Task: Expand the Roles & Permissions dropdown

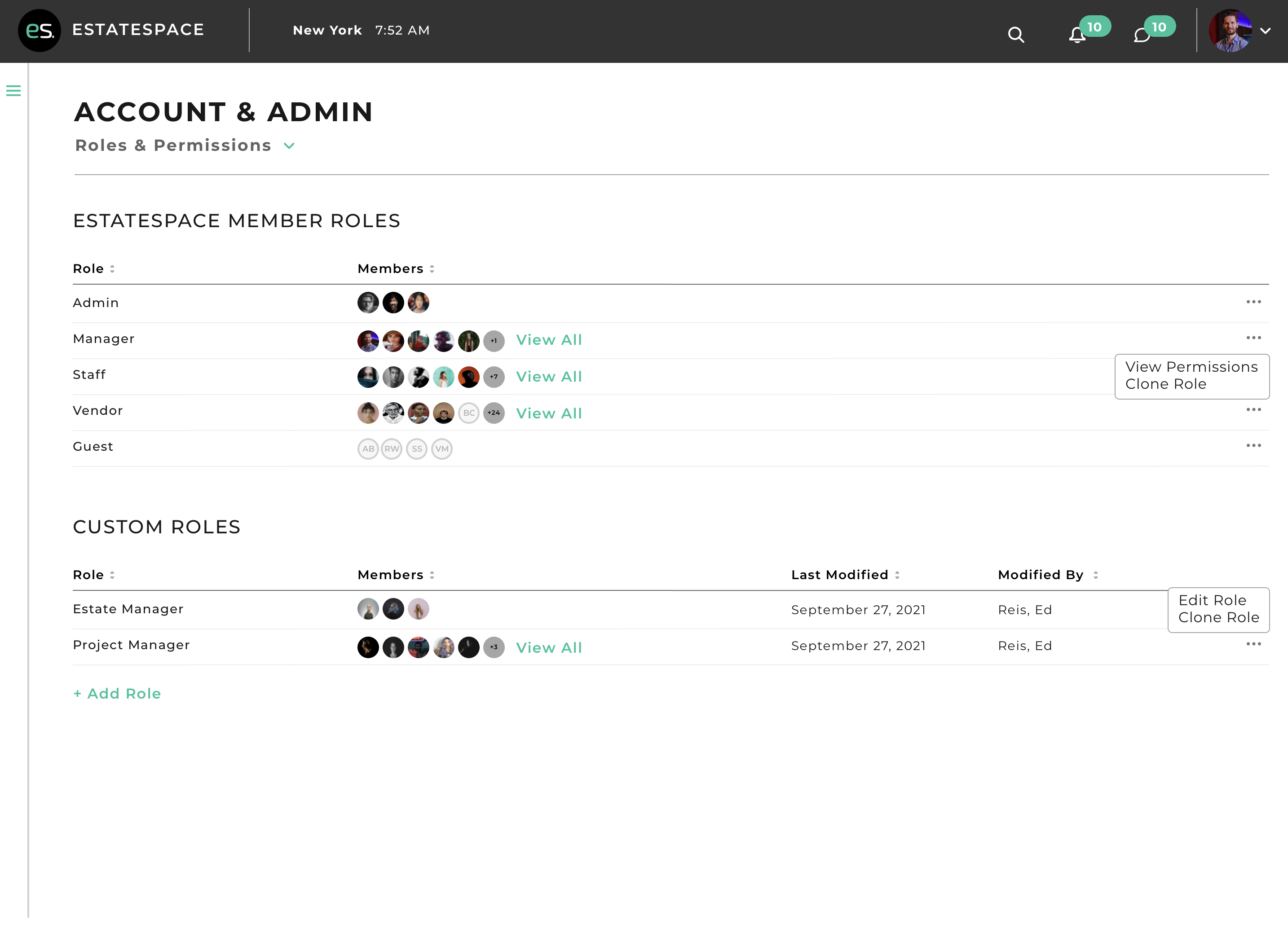Action: coord(288,146)
